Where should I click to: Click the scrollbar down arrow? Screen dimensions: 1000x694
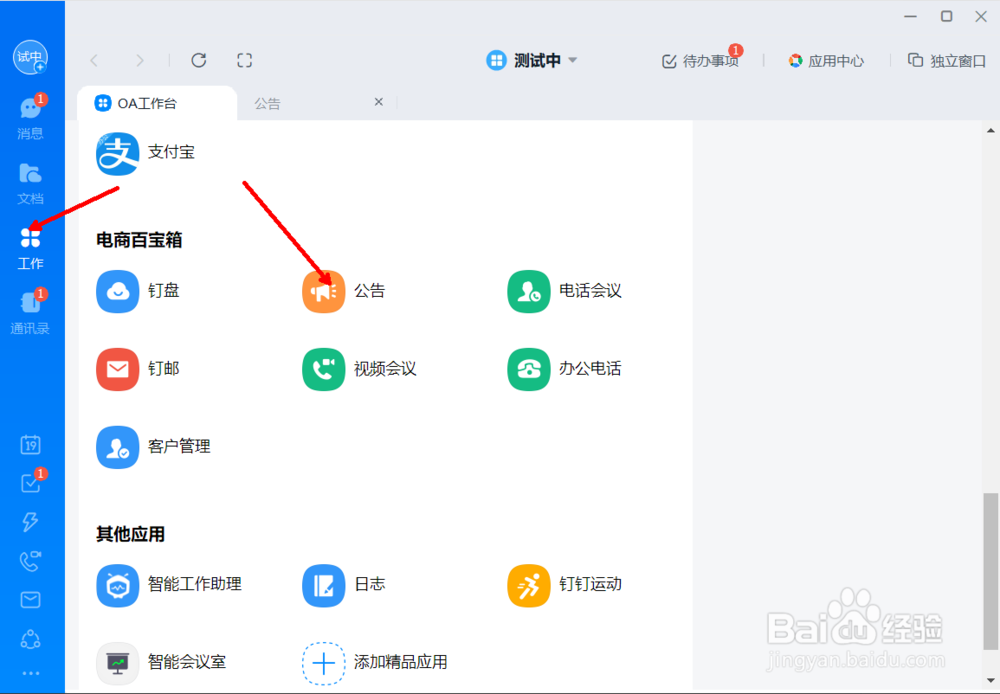[990, 681]
